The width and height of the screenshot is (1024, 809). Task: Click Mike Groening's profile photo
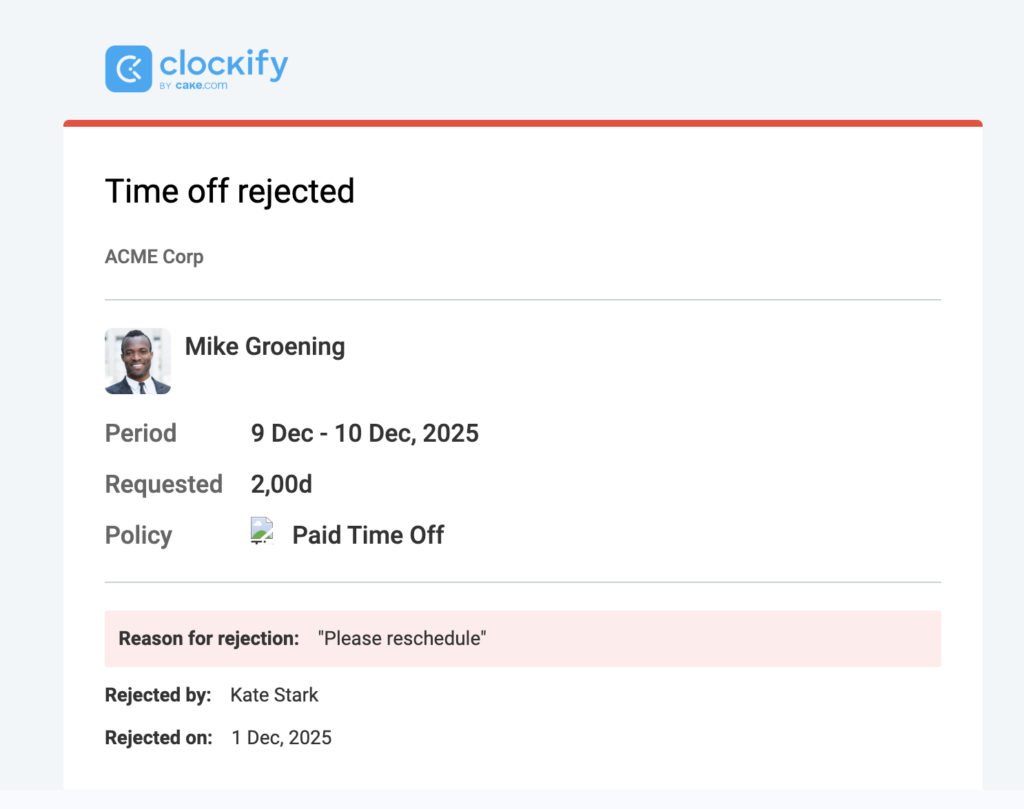[137, 361]
